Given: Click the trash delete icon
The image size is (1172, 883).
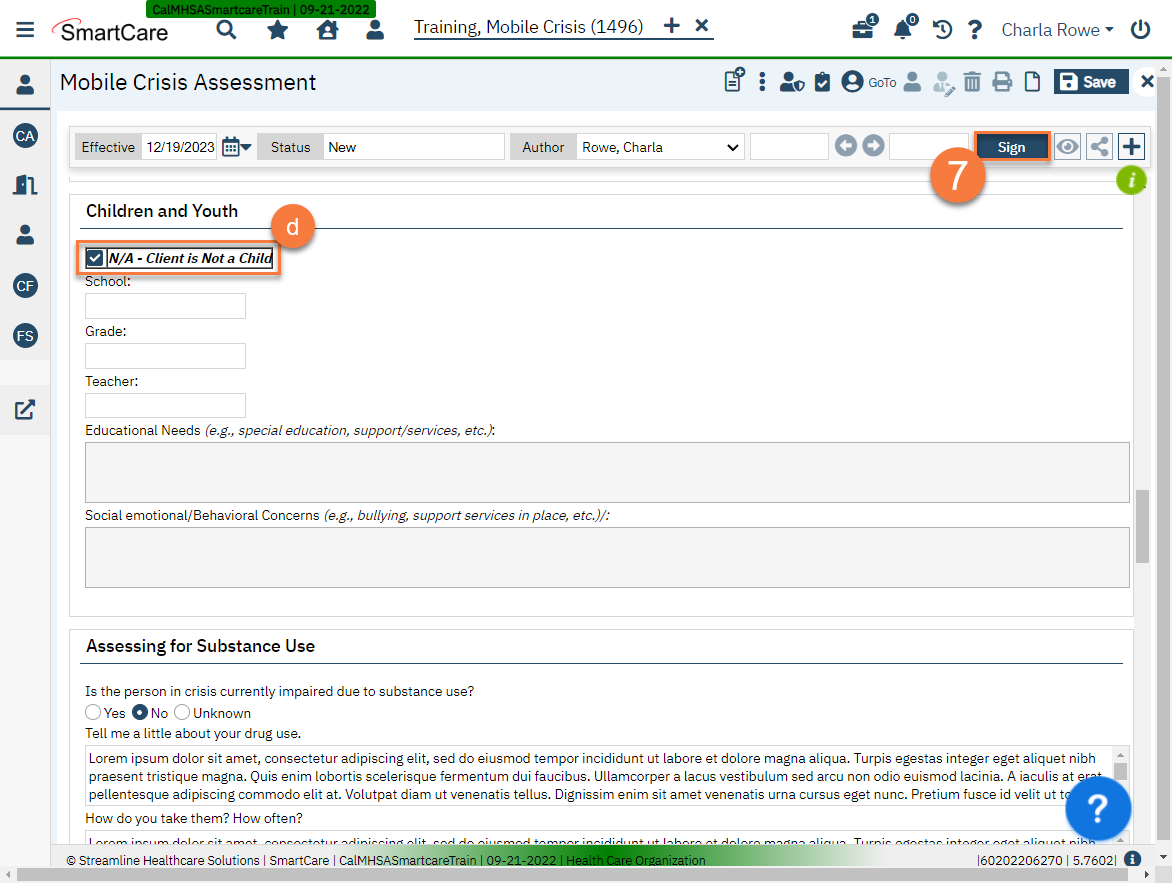Looking at the screenshot, I should (972, 83).
